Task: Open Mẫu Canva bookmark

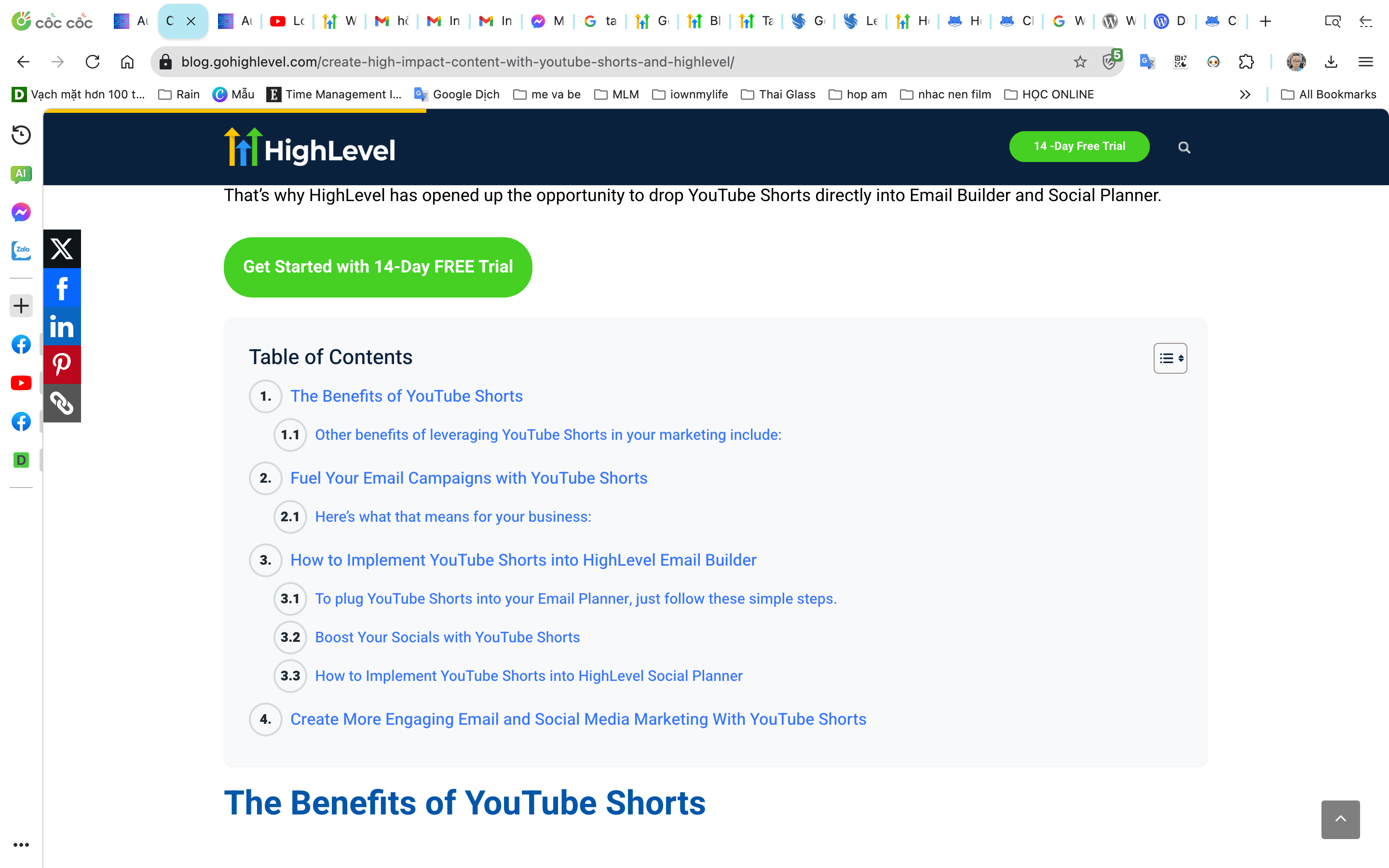Action: click(233, 94)
